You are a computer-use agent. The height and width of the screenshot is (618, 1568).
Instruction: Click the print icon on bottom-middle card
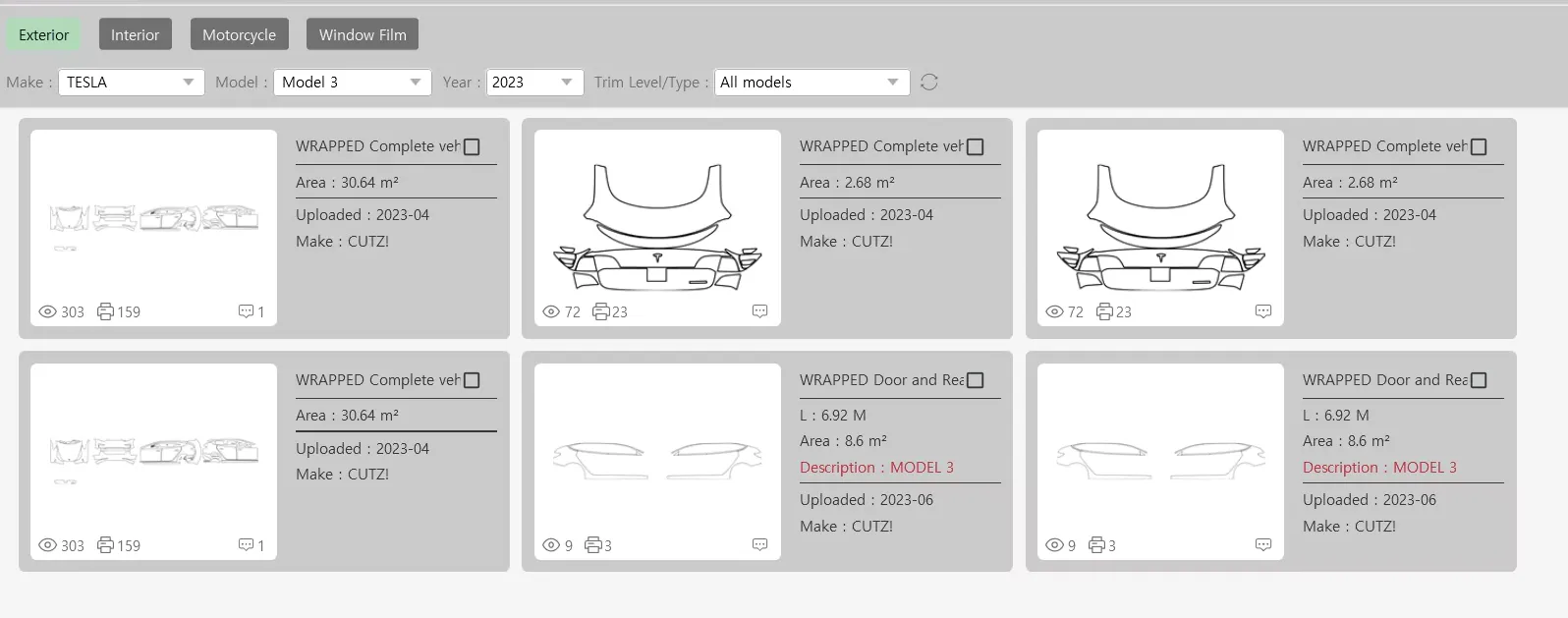tap(593, 545)
